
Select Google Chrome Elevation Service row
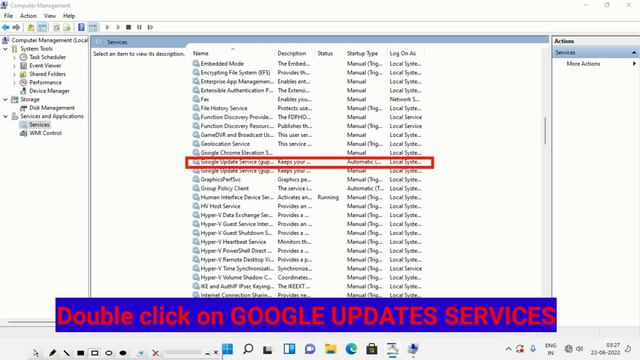pyautogui.click(x=308, y=153)
